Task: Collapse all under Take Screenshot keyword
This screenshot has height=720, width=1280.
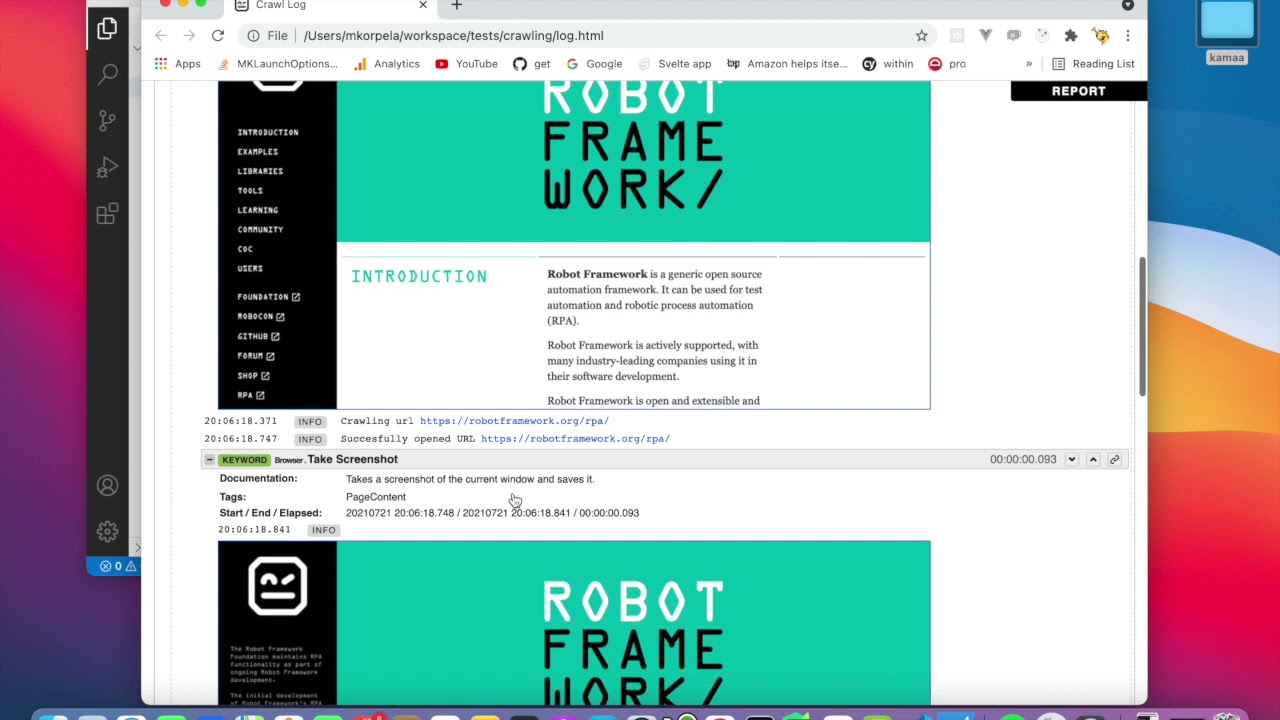Action: point(1093,460)
